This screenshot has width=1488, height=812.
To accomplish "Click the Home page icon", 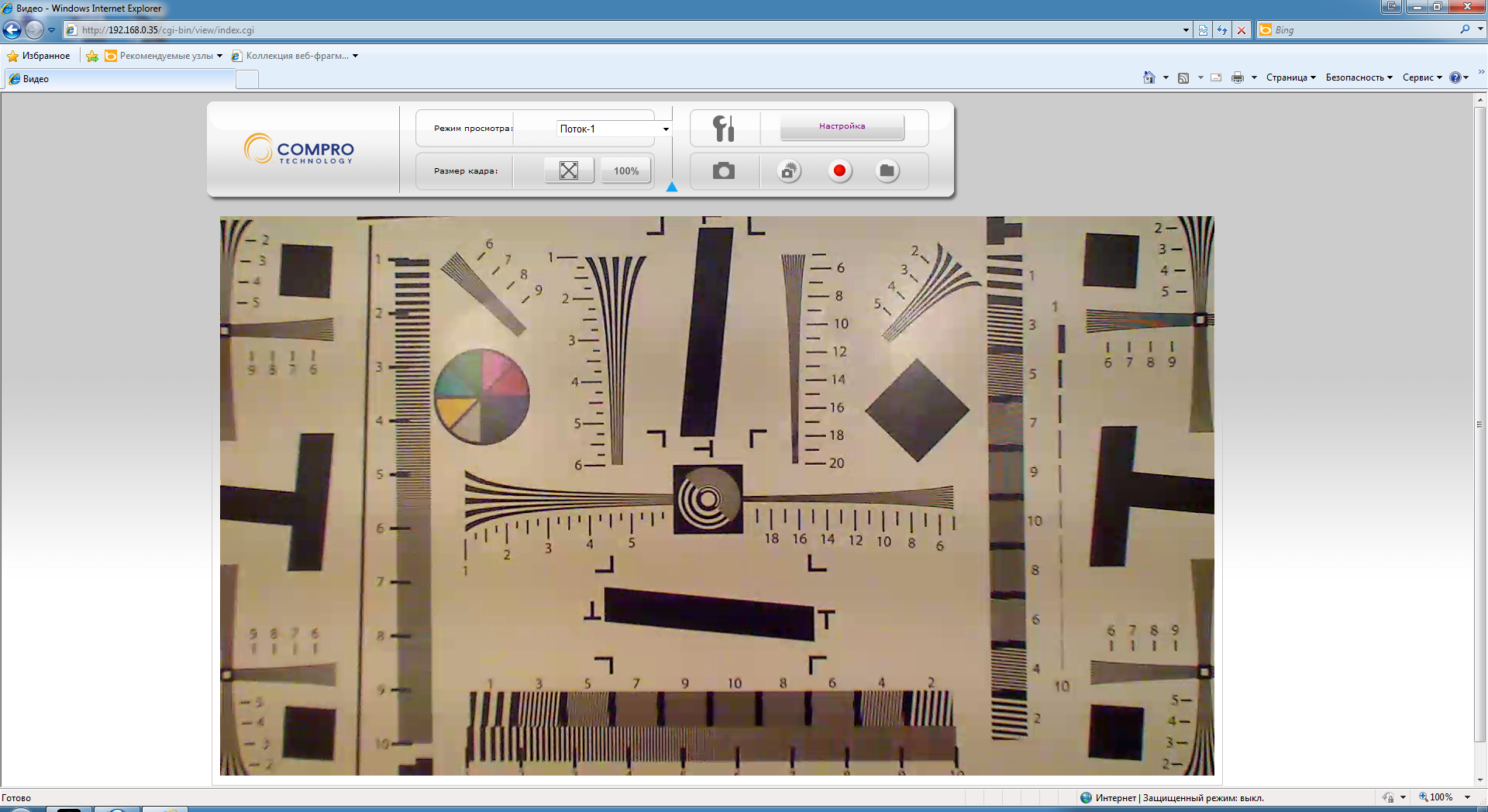I will [x=1149, y=77].
